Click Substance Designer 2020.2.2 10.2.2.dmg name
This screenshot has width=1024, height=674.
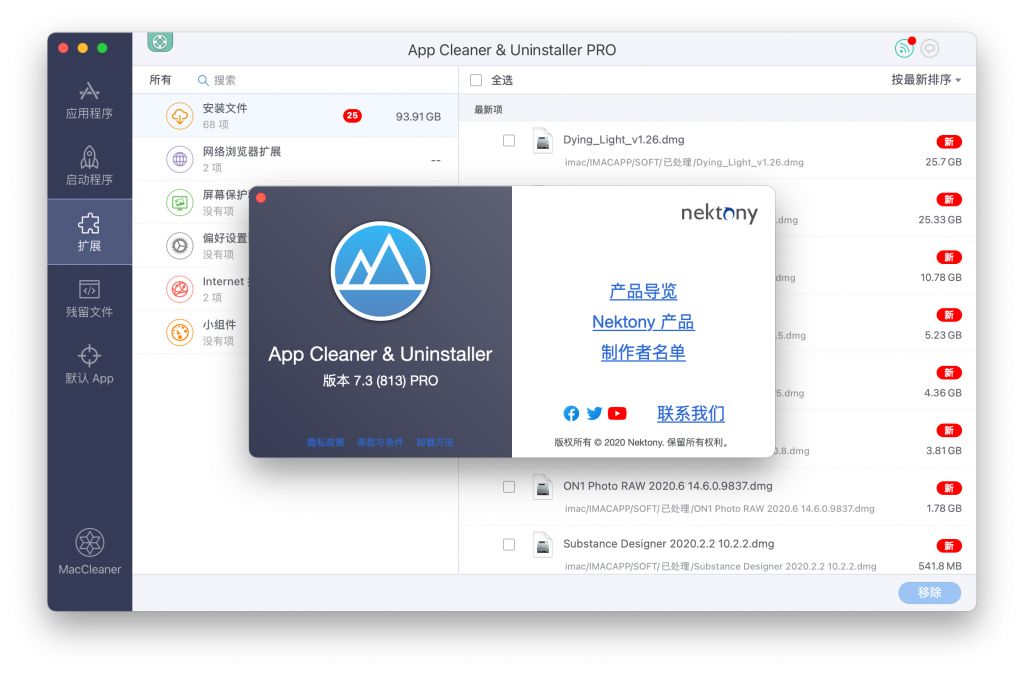[x=669, y=543]
